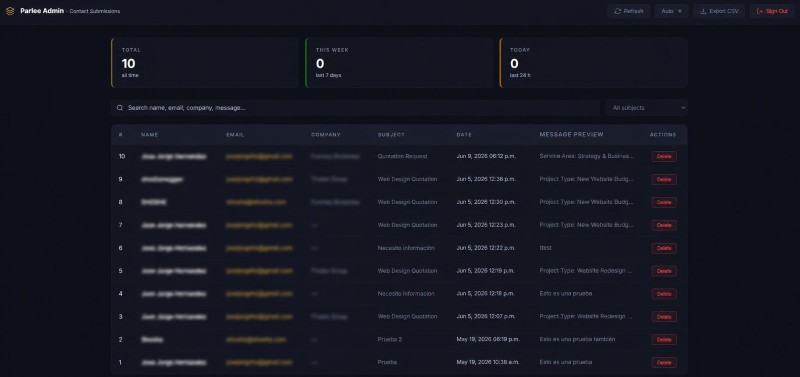This screenshot has height=377, width=800.
Task: Click the Subject column header
Action: click(391, 135)
